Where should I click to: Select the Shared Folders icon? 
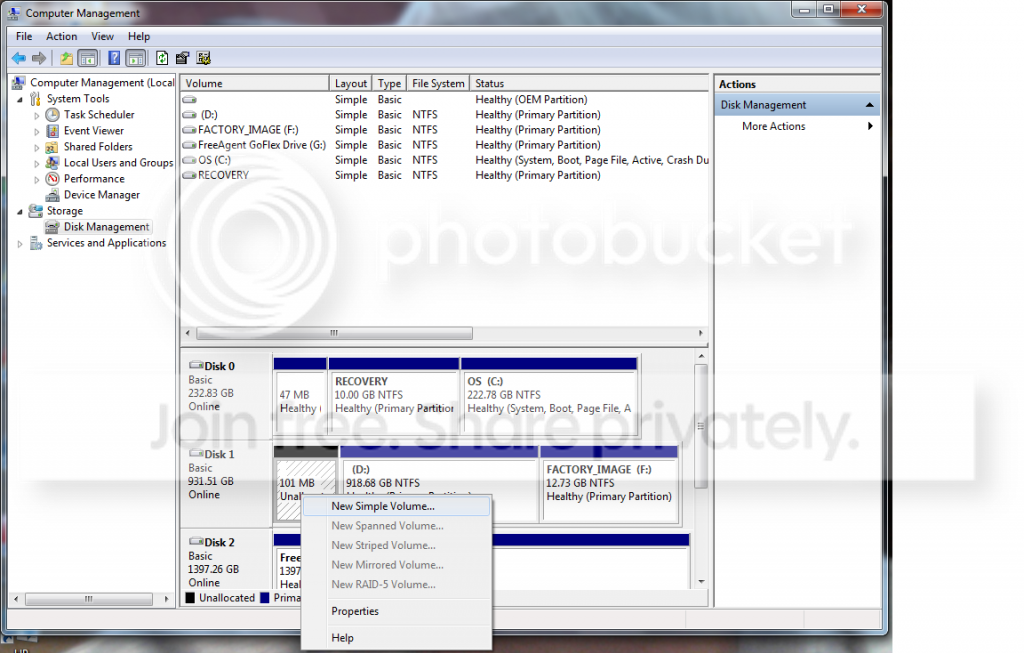(52, 147)
